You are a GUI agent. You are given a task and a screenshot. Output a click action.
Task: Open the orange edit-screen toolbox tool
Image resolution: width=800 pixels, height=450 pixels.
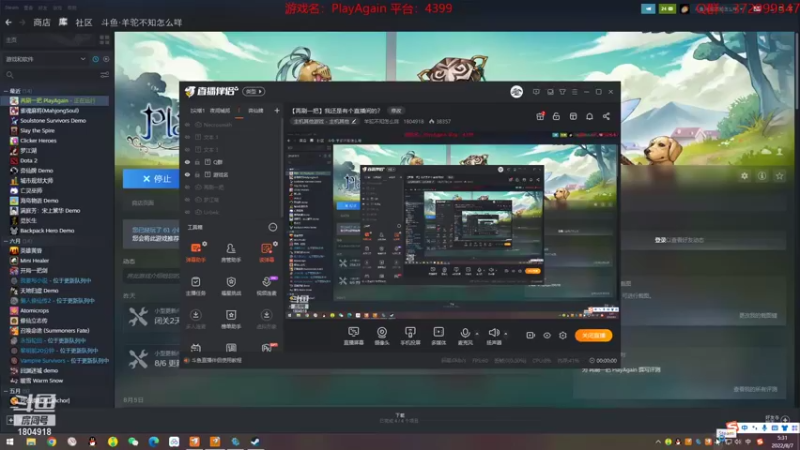[x=266, y=252]
